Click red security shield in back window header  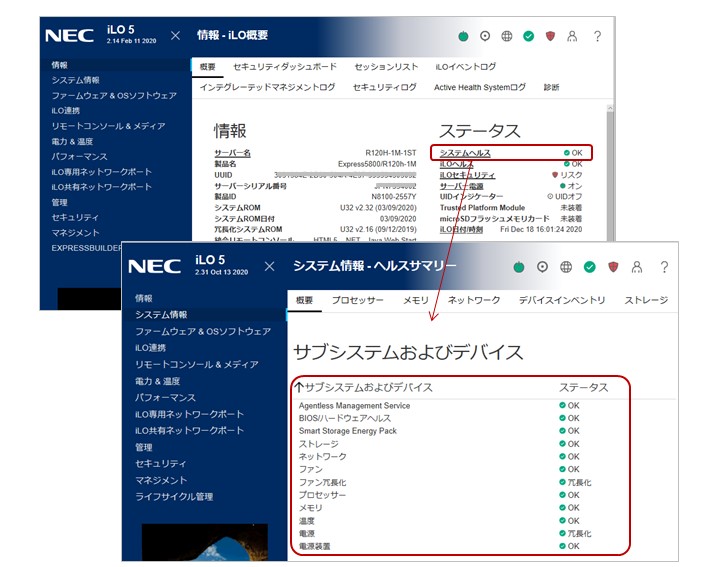(550, 36)
